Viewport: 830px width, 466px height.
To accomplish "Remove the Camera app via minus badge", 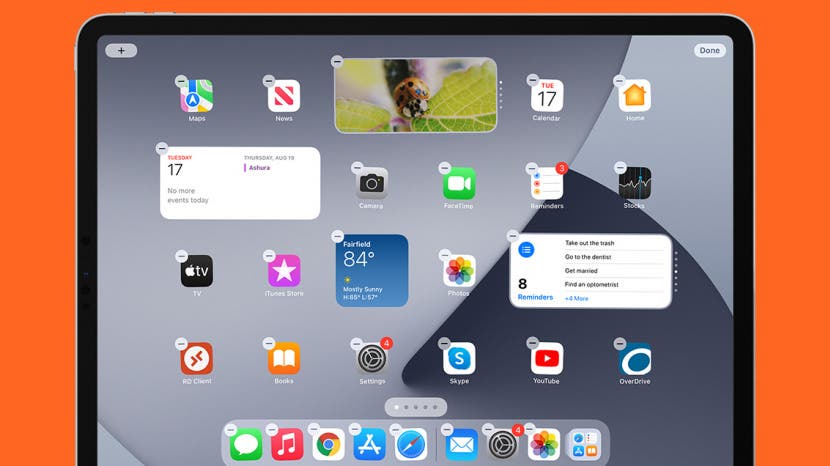I will point(357,168).
